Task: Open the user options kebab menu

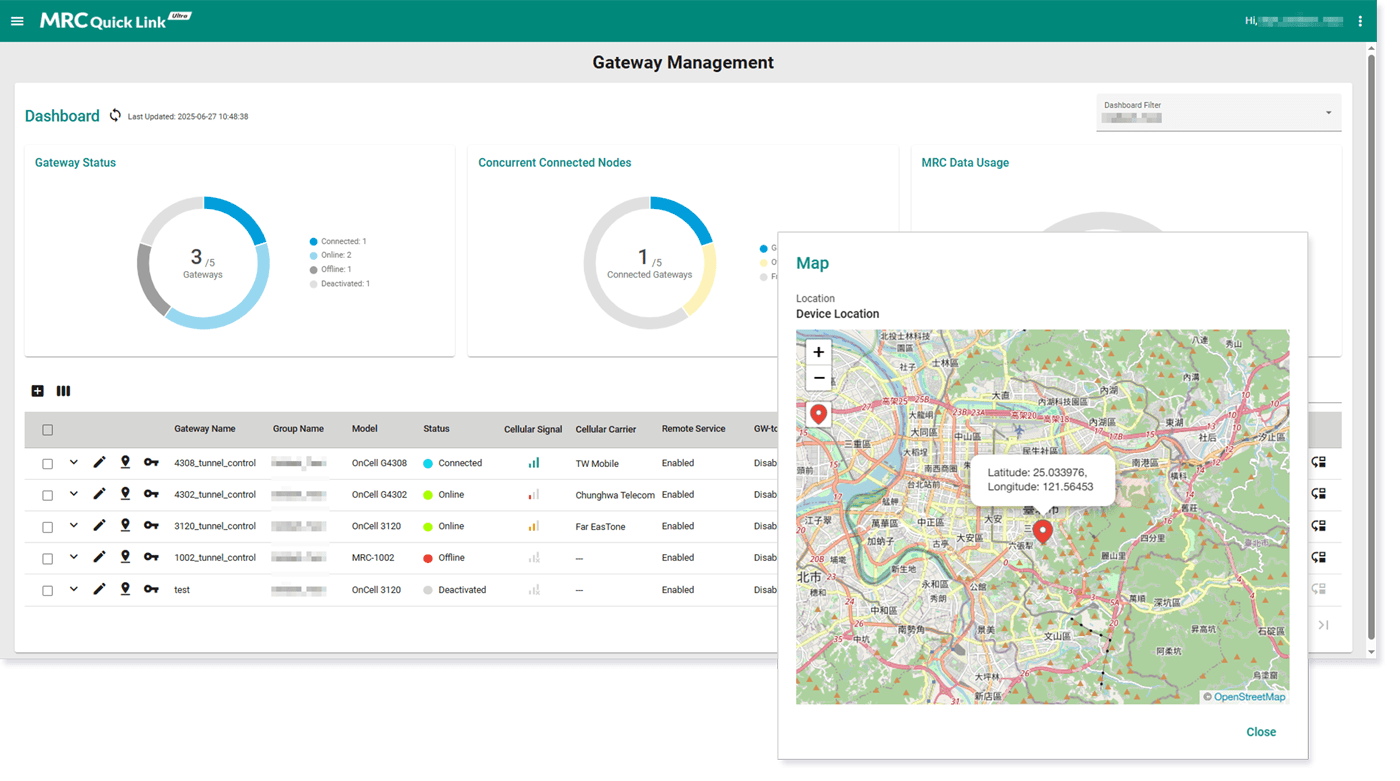Action: pyautogui.click(x=1359, y=21)
